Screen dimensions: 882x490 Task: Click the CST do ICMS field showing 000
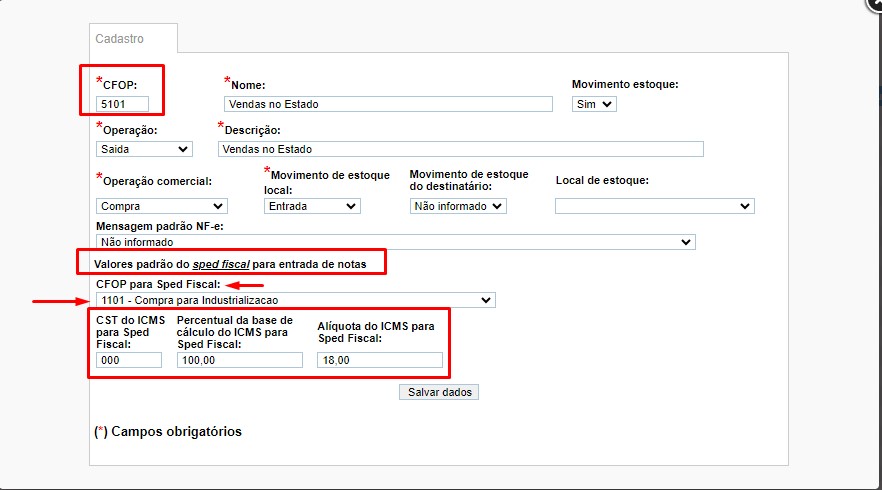click(129, 360)
